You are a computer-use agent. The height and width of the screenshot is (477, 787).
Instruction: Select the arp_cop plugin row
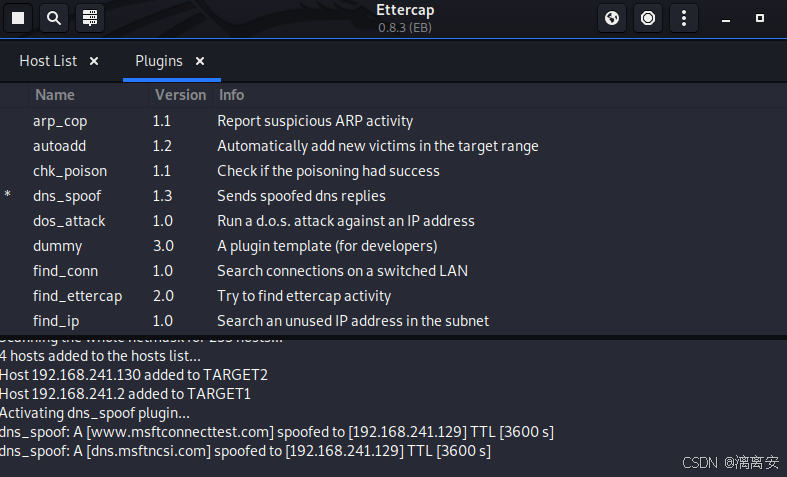click(x=394, y=121)
